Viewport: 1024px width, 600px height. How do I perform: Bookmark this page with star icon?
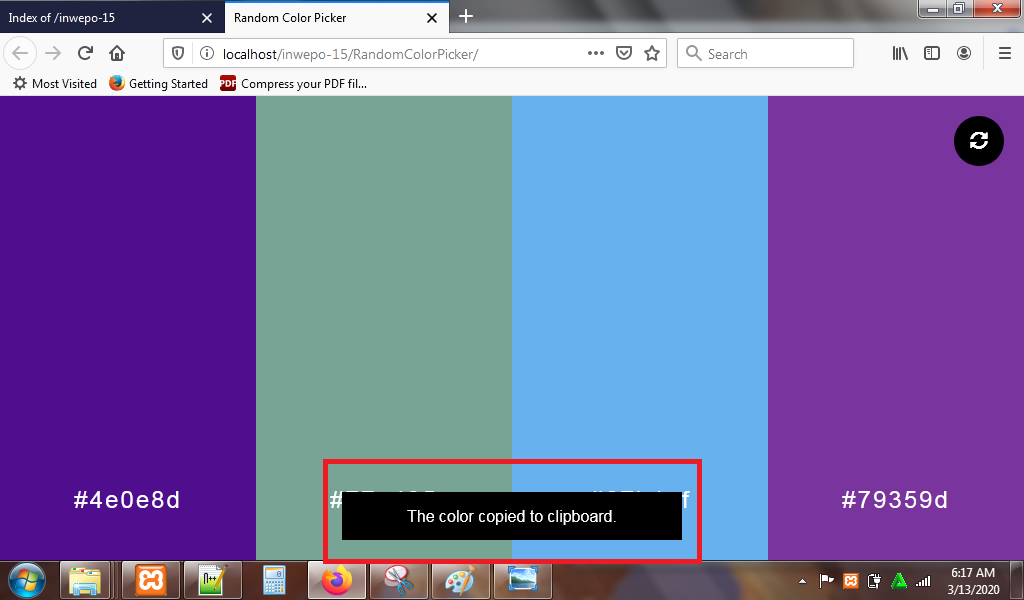[x=652, y=54]
